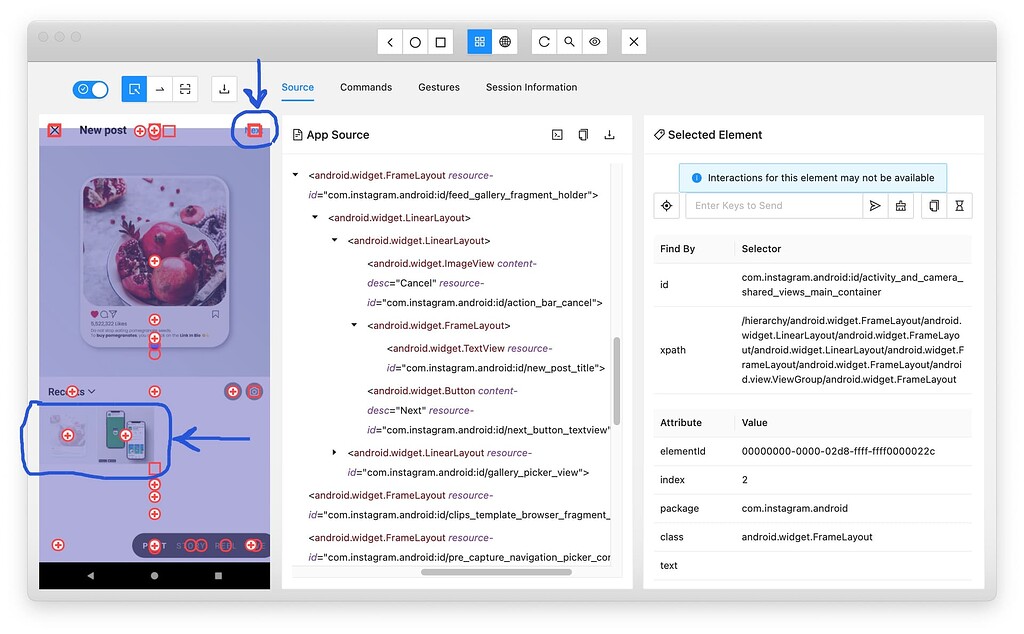
Task: Download the device screenshot via download icon
Action: [x=224, y=89]
